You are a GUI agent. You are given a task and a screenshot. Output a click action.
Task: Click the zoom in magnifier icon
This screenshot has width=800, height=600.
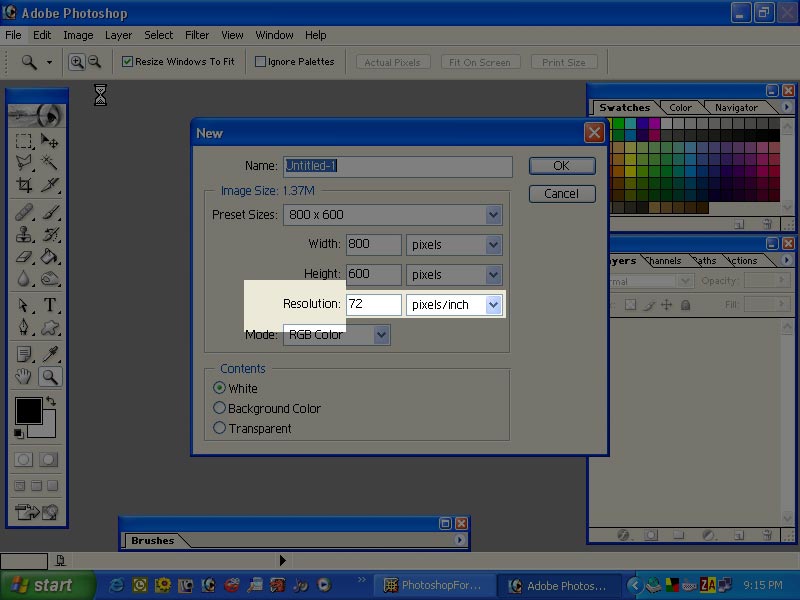(76, 62)
